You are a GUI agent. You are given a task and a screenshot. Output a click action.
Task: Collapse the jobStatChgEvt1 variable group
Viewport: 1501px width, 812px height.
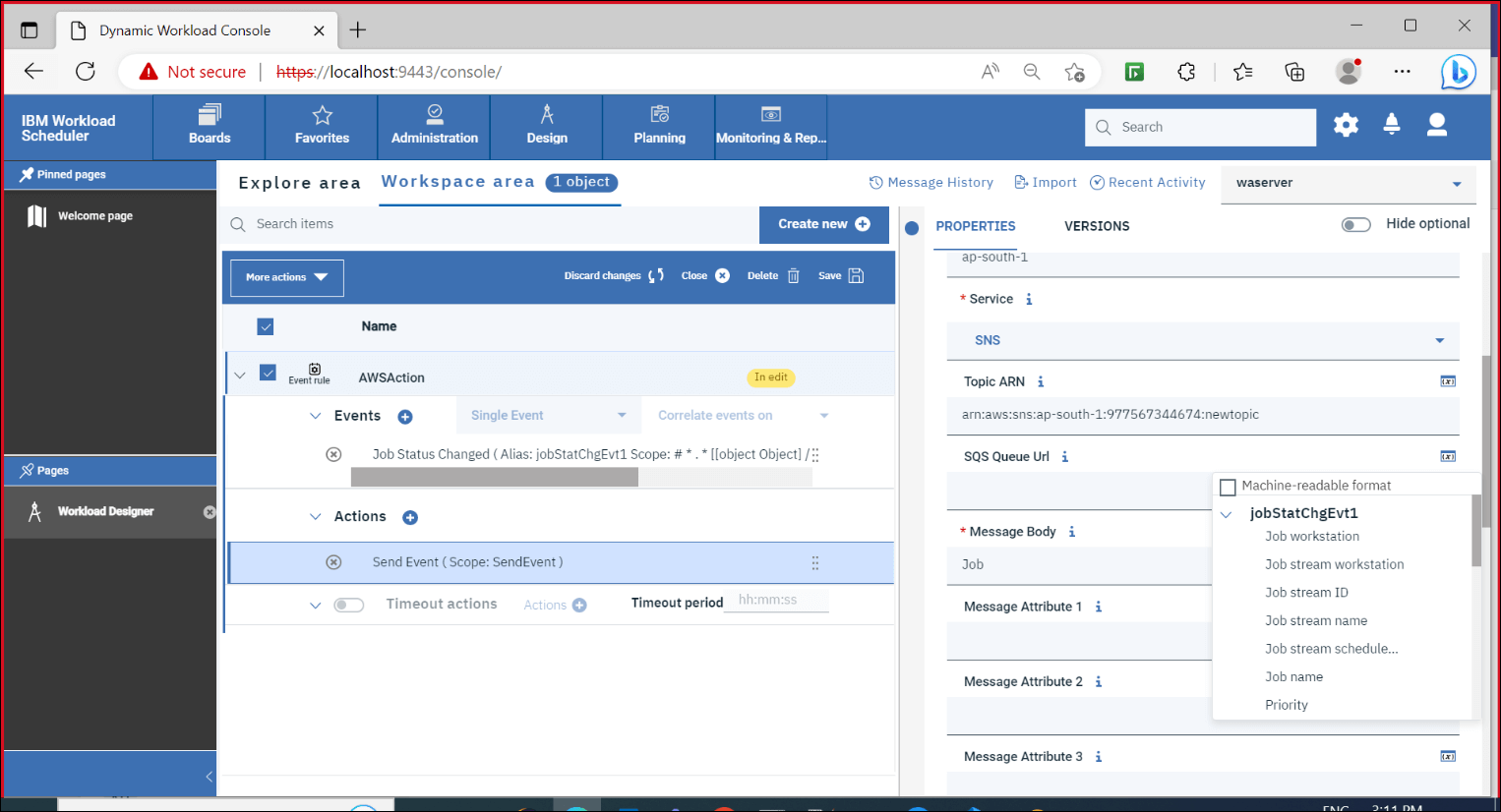coord(1227,514)
